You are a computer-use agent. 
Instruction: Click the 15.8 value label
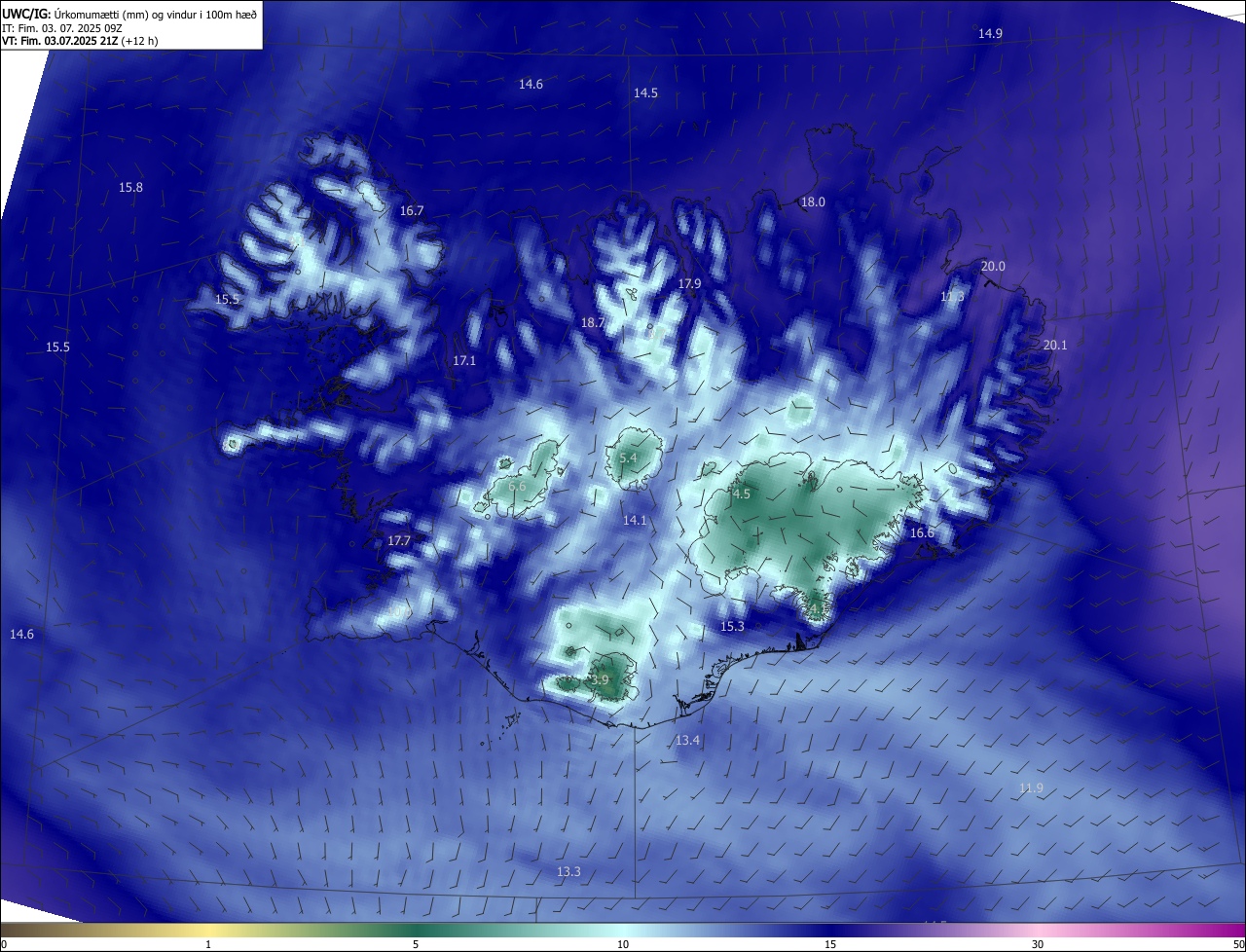130,188
